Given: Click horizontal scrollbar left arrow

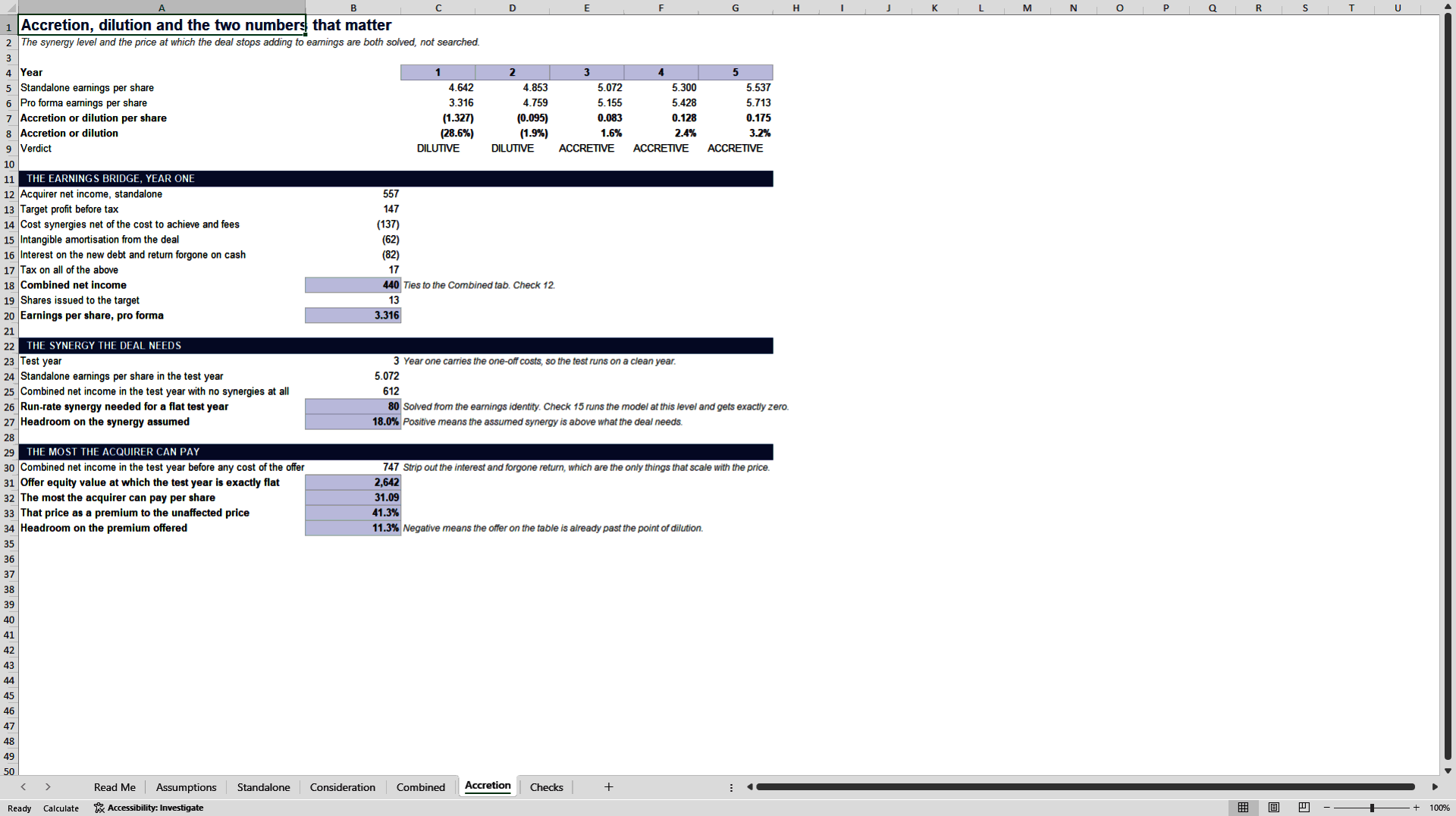Looking at the screenshot, I should coord(750,787).
